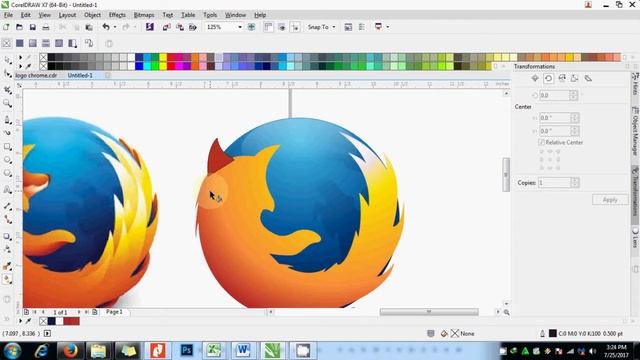Select the Rectangle tool
Screen dimensions: 640x360
click(x=7, y=147)
